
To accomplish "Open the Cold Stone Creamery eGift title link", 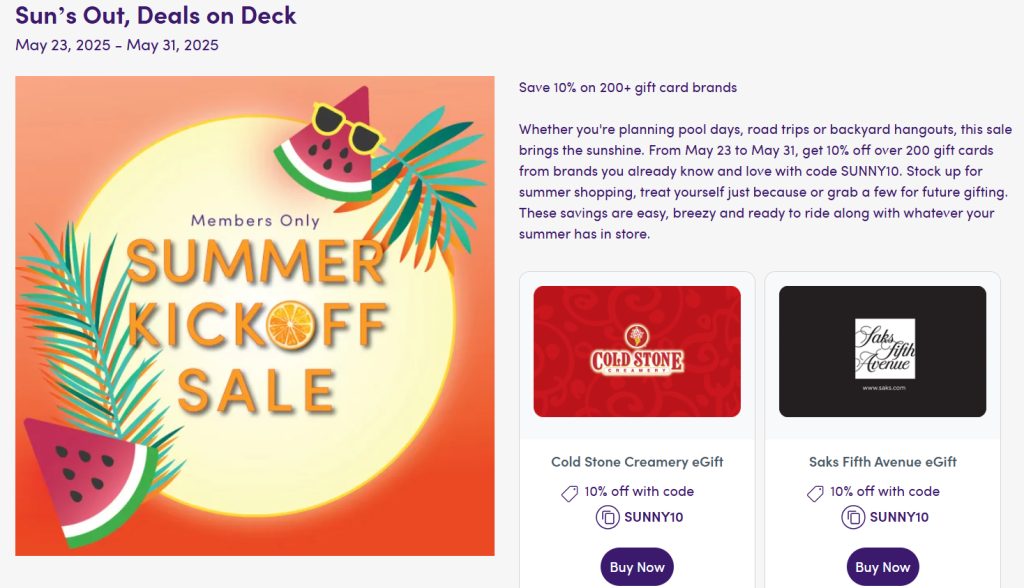I will (637, 462).
